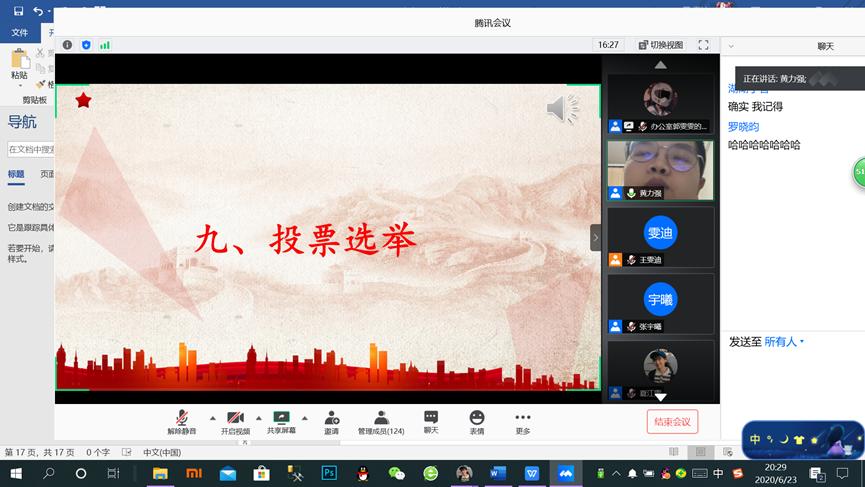This screenshot has height=487, width=865.
Task: Enter full screen mode icon
Action: coord(703,45)
